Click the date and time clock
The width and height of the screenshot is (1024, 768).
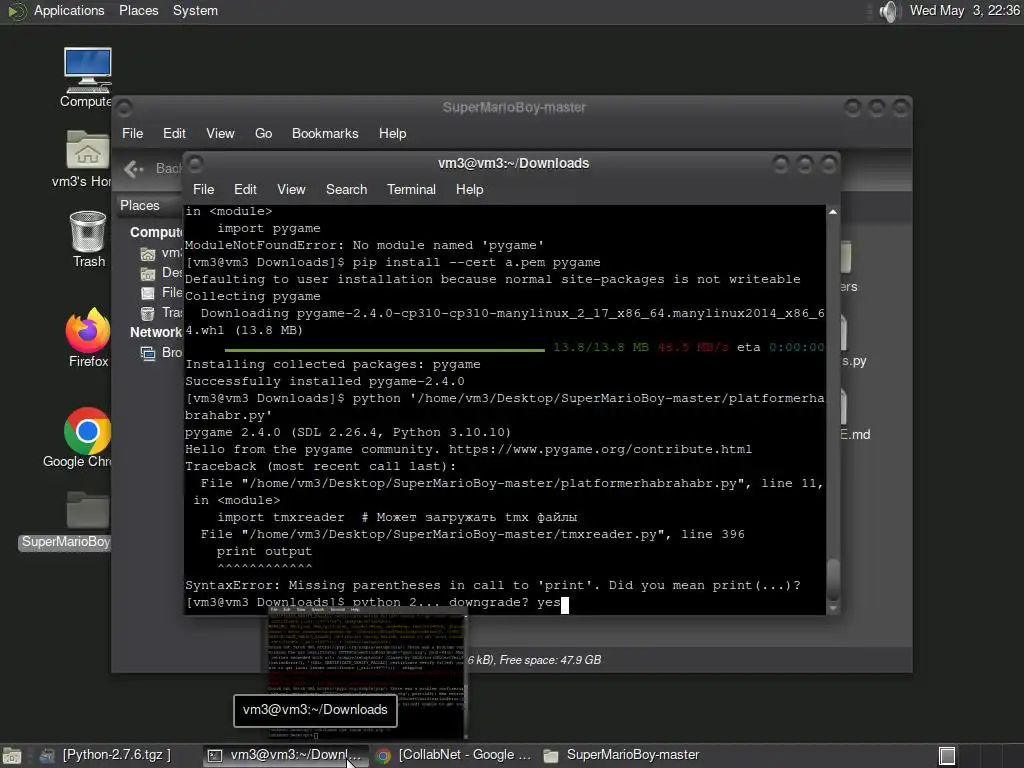tap(965, 10)
